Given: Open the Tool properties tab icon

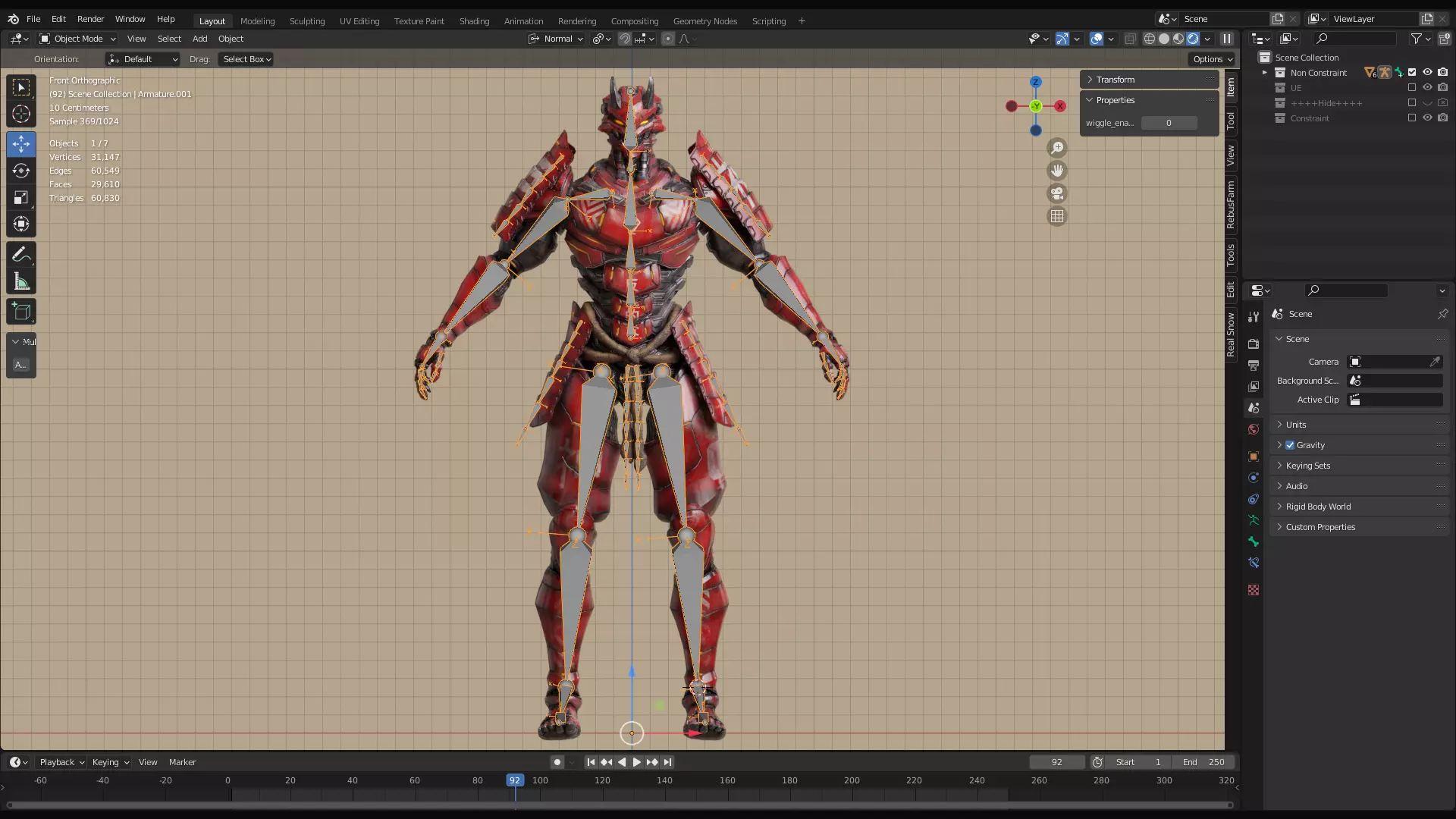Looking at the screenshot, I should (x=1254, y=317).
